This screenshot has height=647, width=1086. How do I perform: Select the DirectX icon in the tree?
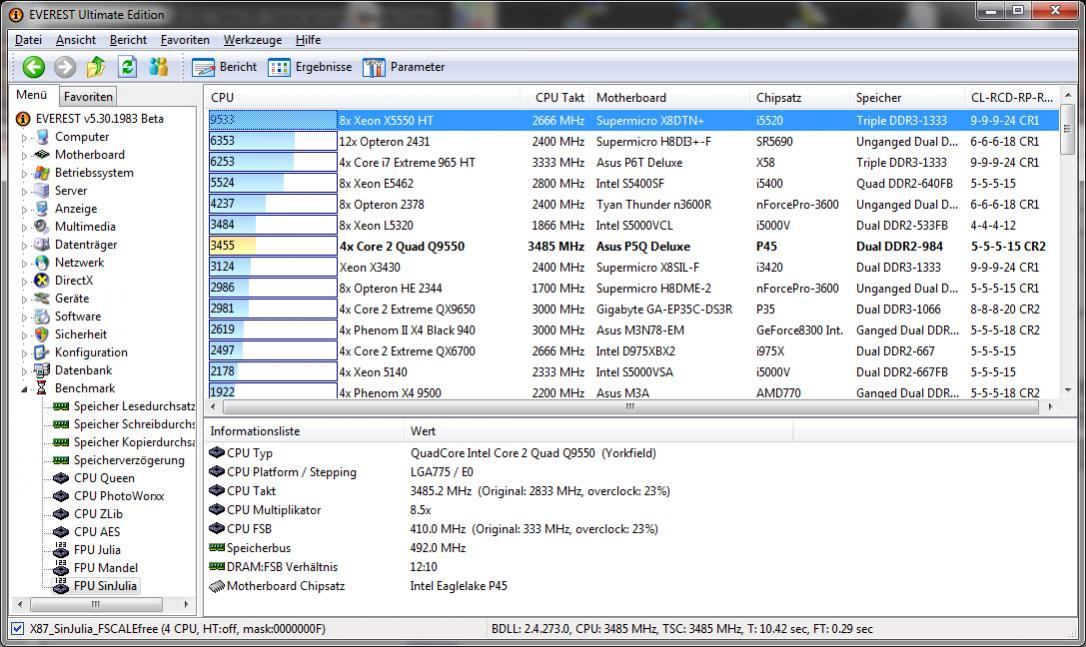pos(42,281)
